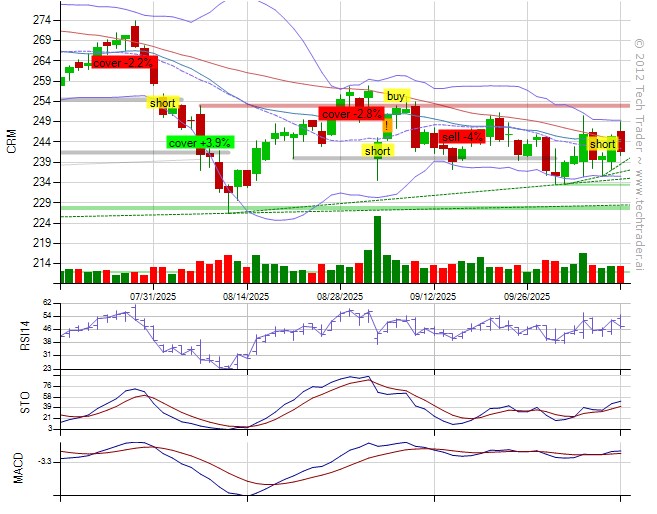Click the 274 price level label
The image size is (657, 514).
[x=42, y=20]
